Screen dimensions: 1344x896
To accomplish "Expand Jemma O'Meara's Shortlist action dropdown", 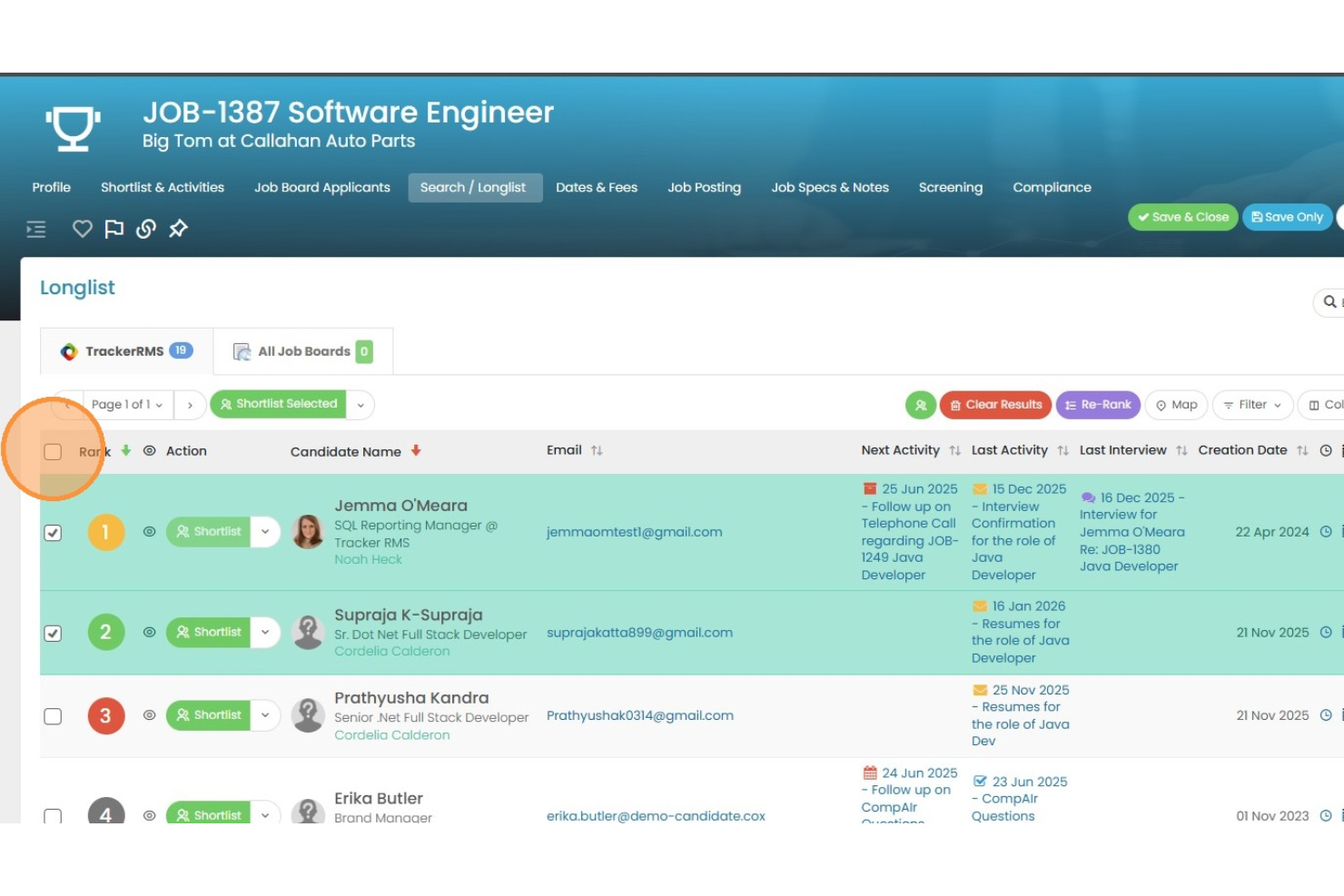I will click(x=265, y=532).
